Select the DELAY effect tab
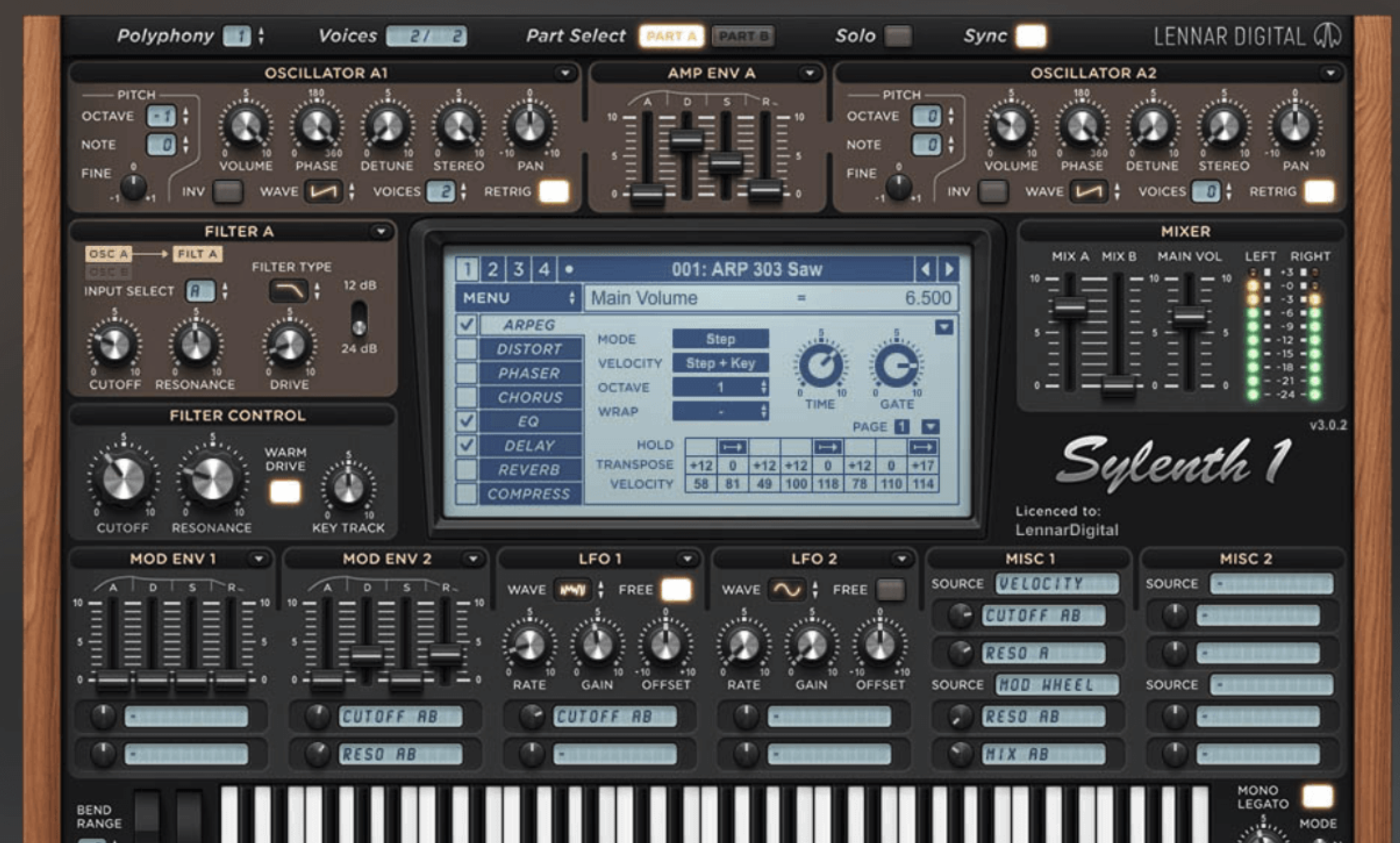The image size is (1400, 843). tap(530, 445)
